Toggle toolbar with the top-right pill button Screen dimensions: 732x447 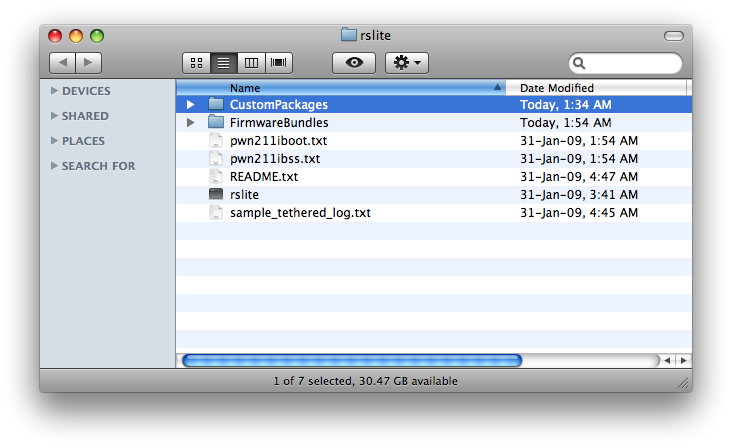tap(674, 36)
